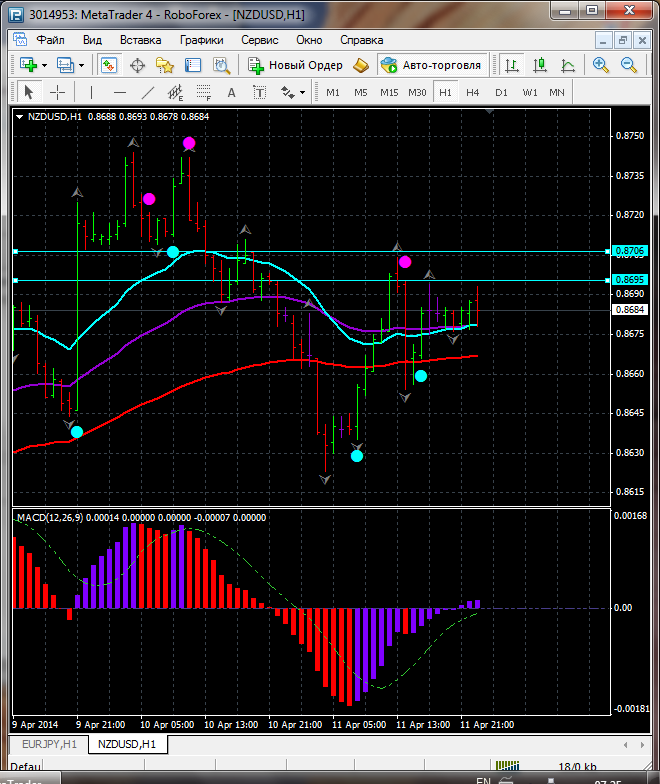Expand the arrows objects dropdown

tap(302, 92)
